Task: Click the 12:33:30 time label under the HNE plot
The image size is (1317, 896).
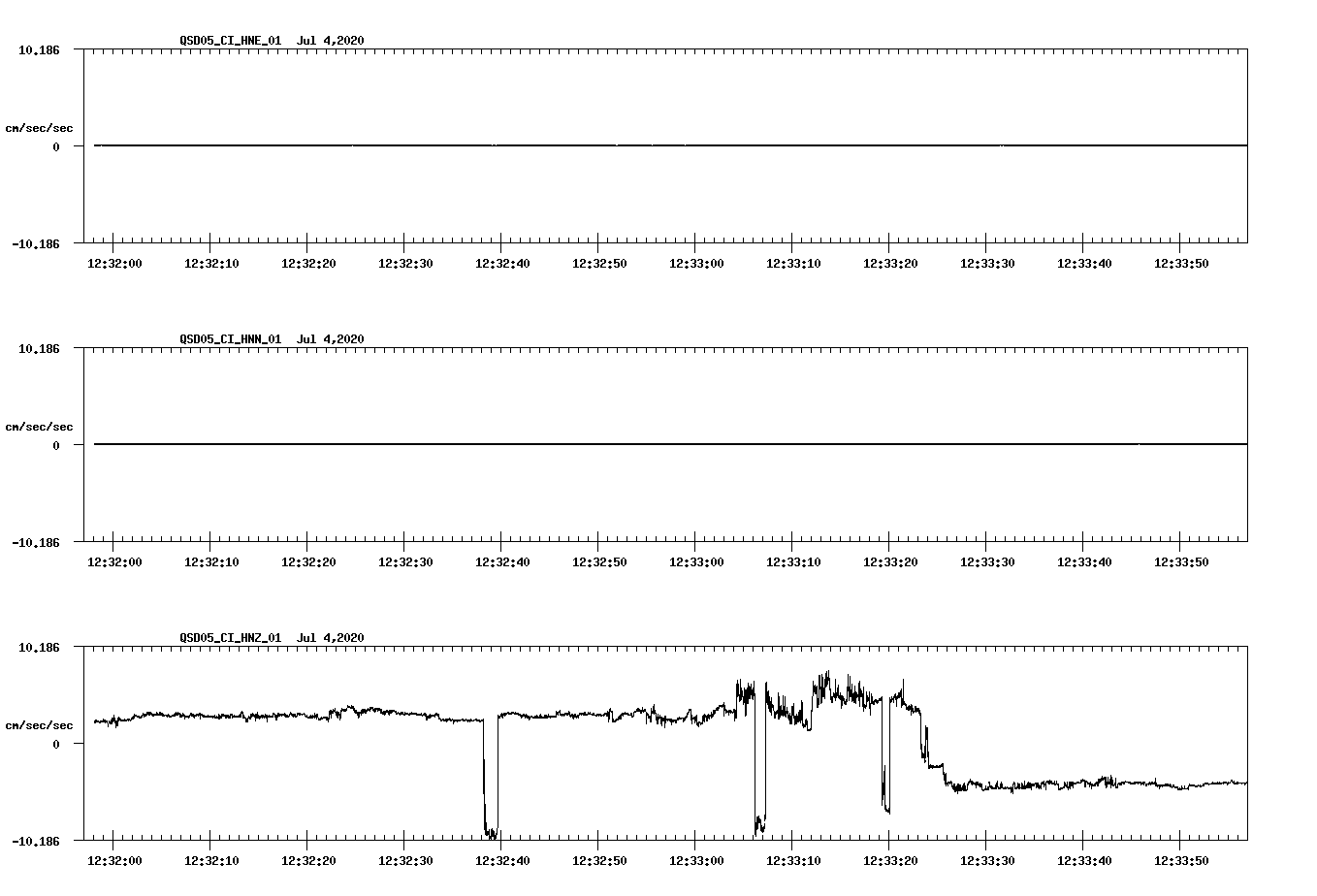Action: 987,264
